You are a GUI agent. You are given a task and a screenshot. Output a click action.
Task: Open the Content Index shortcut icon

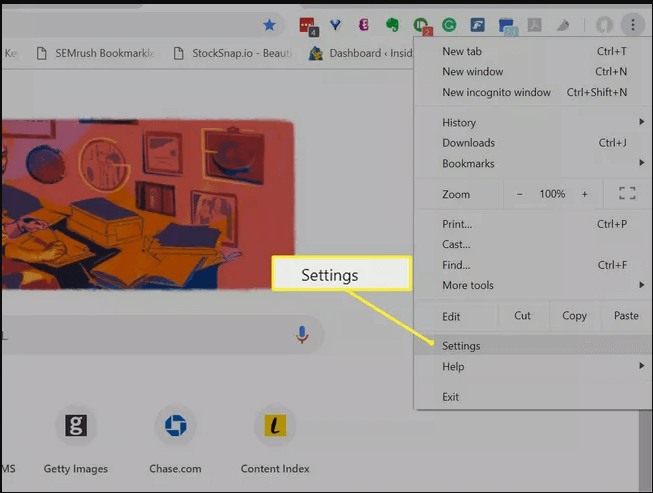click(x=275, y=426)
